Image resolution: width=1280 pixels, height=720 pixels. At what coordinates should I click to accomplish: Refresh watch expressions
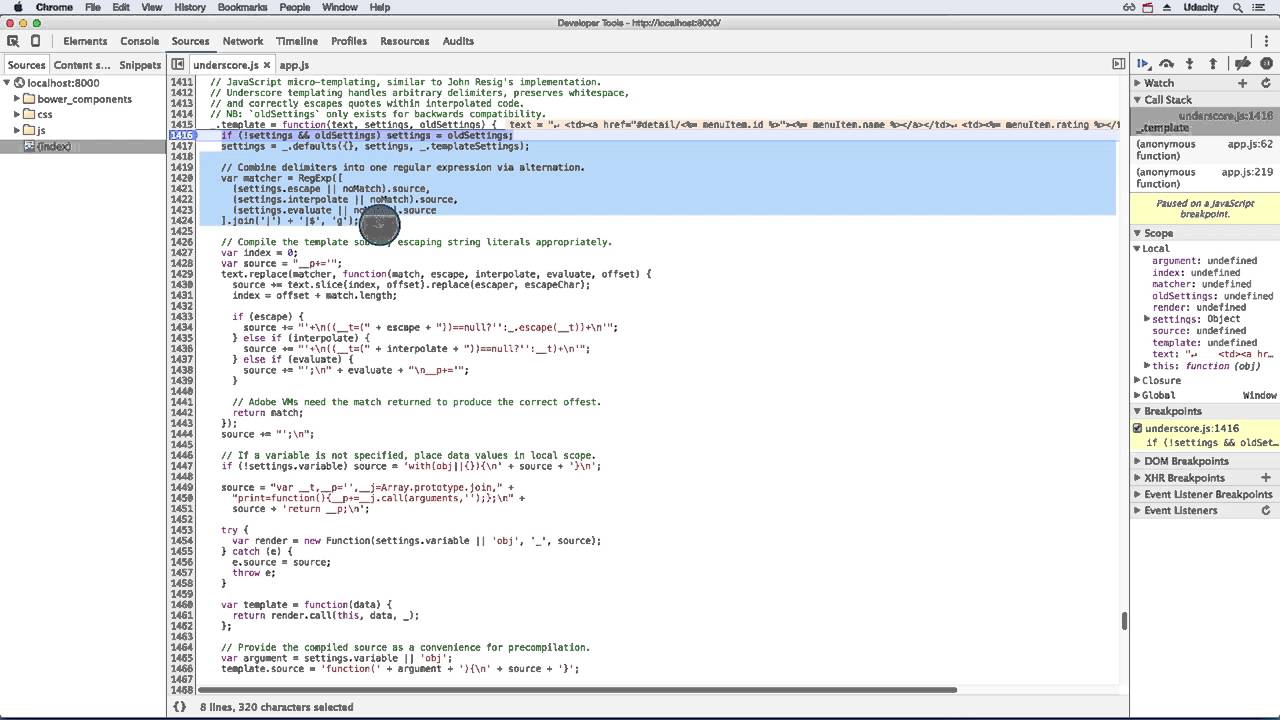(1266, 83)
